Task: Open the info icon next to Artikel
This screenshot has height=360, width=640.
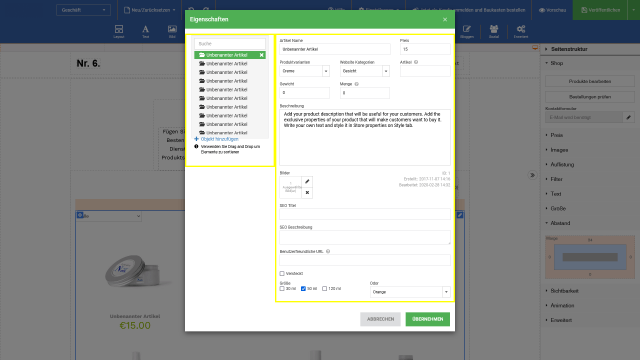Action: click(416, 62)
